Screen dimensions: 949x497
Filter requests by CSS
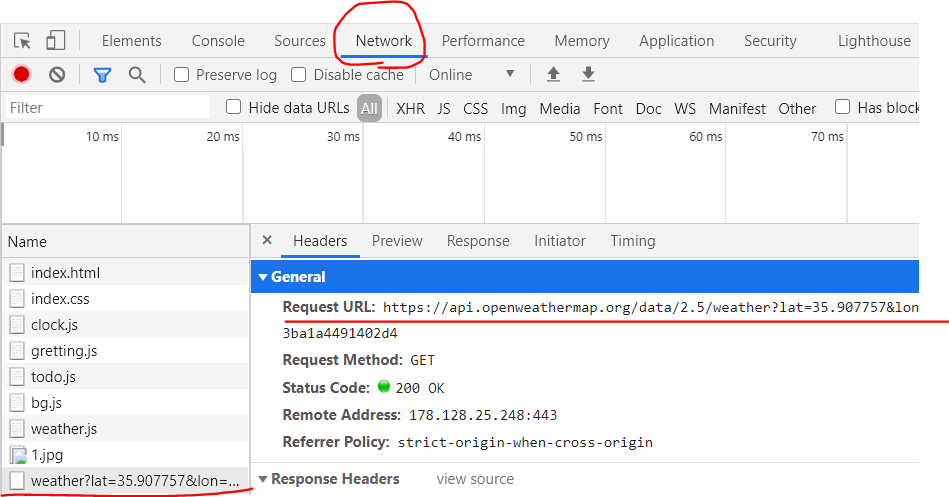pyautogui.click(x=475, y=108)
